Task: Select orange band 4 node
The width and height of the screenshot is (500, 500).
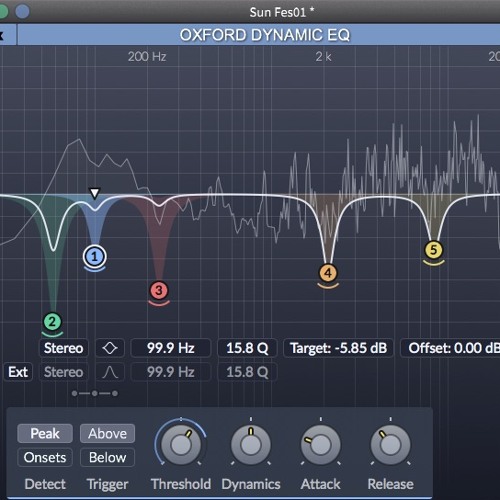Action: (328, 273)
